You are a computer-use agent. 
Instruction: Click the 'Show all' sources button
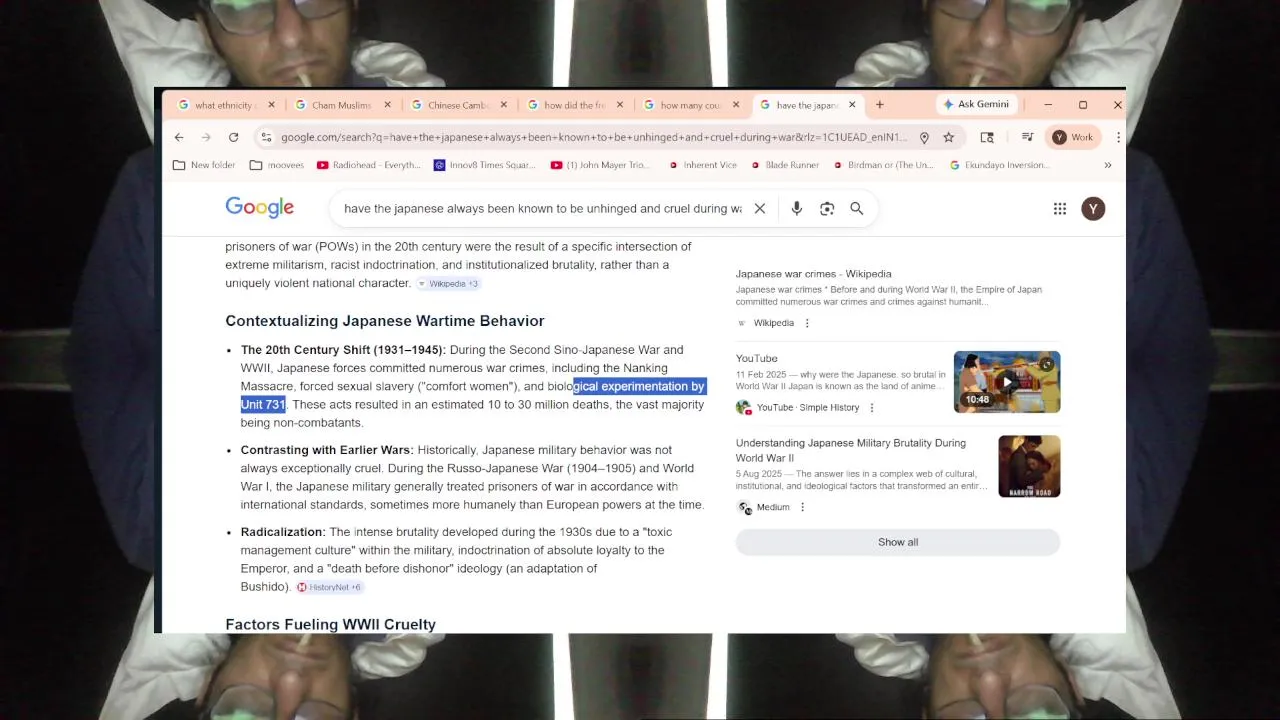point(898,542)
